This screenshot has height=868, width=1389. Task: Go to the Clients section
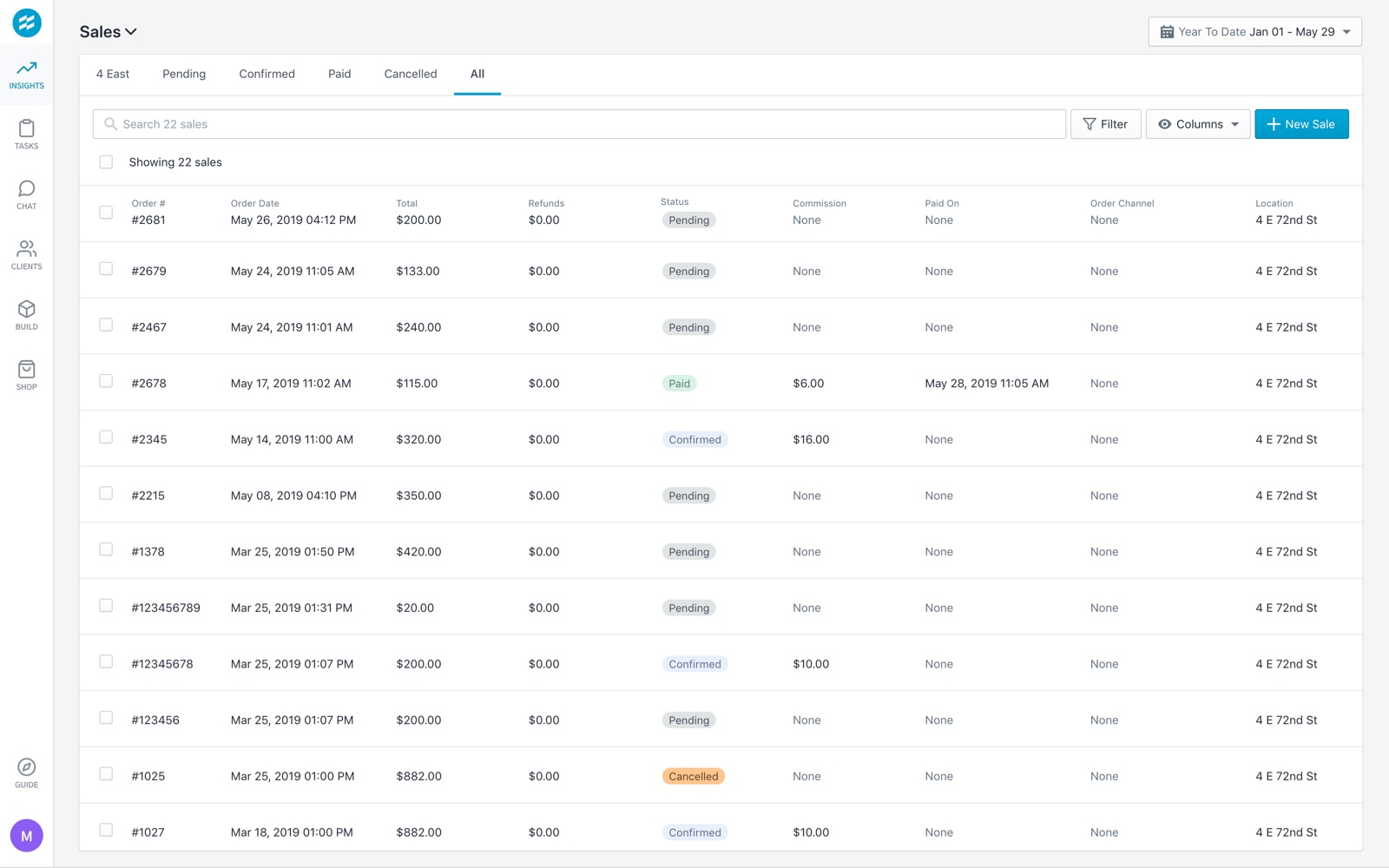tap(27, 255)
